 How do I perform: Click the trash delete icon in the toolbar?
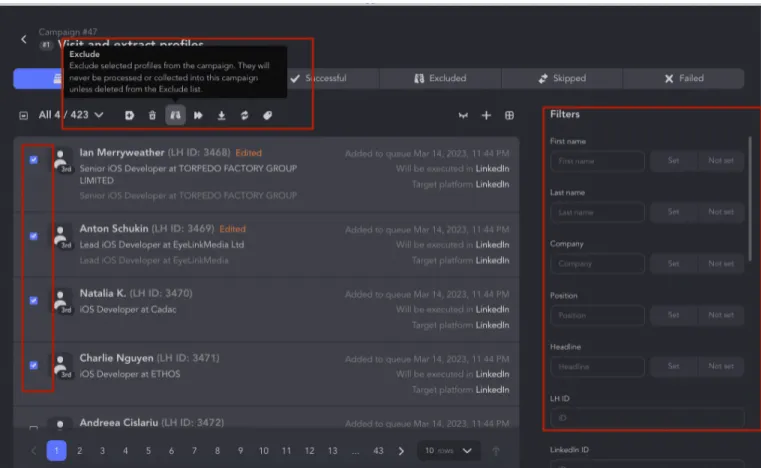152,115
